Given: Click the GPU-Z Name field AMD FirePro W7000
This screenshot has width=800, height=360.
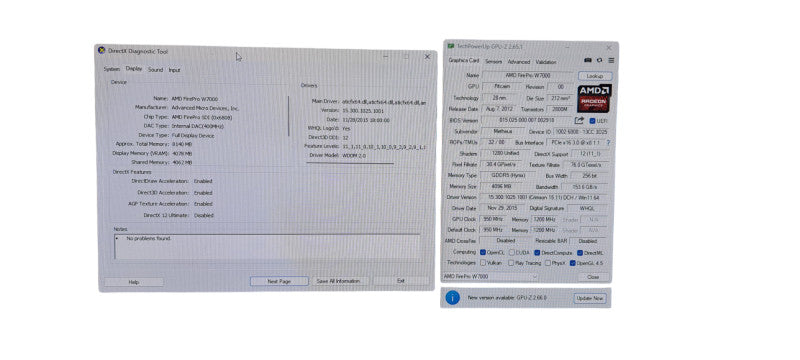Looking at the screenshot, I should [528, 75].
